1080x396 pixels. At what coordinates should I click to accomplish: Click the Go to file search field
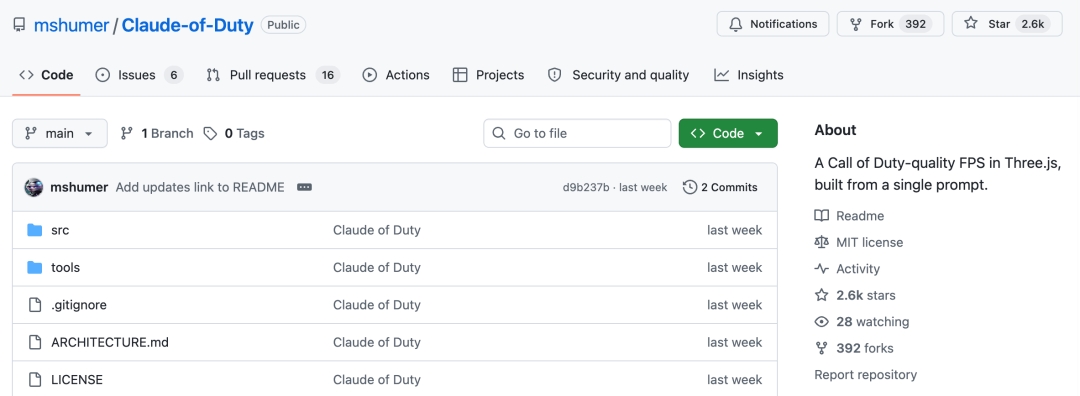[x=577, y=134]
